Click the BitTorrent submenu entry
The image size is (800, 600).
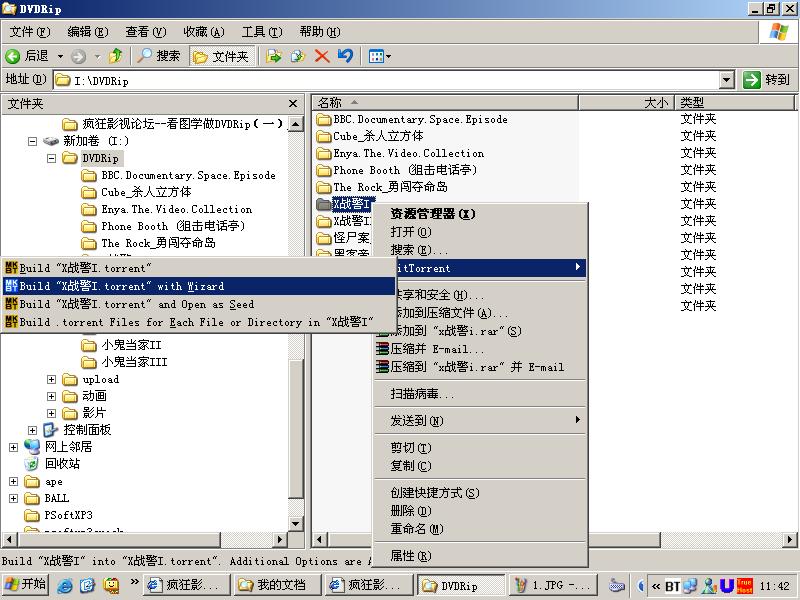click(490, 268)
